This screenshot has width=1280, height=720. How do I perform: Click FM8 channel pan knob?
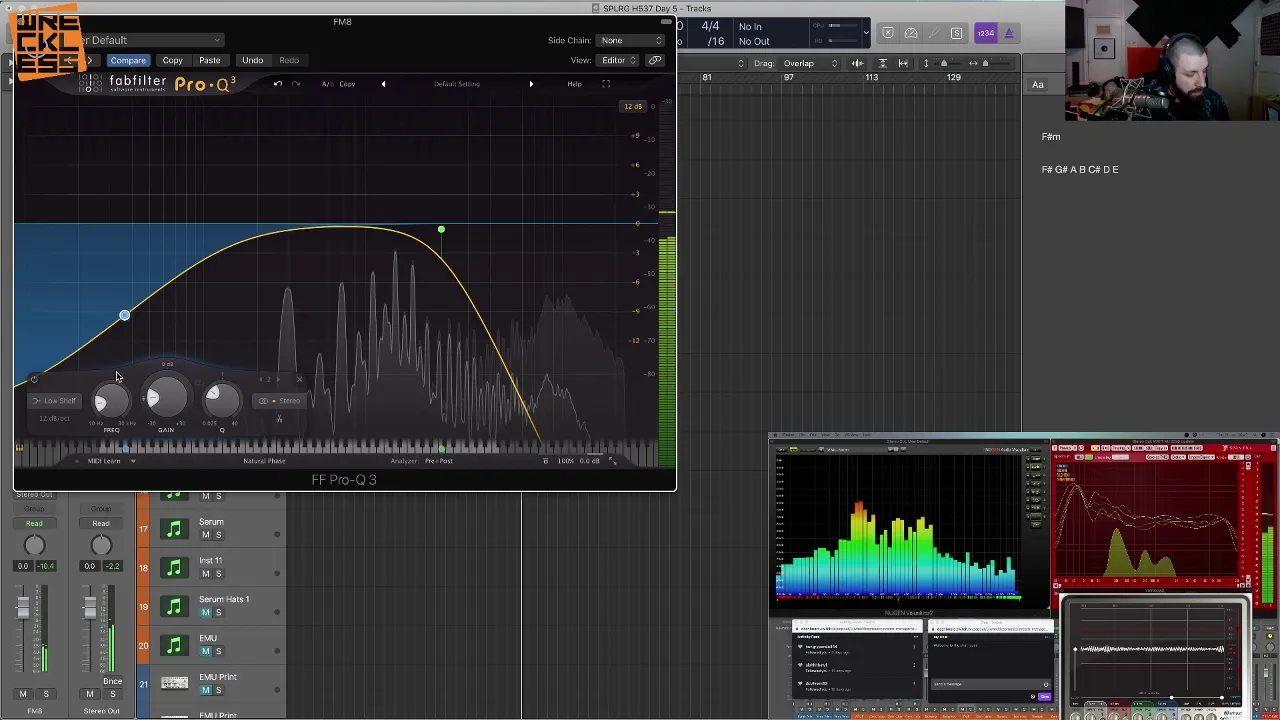[x=34, y=545]
